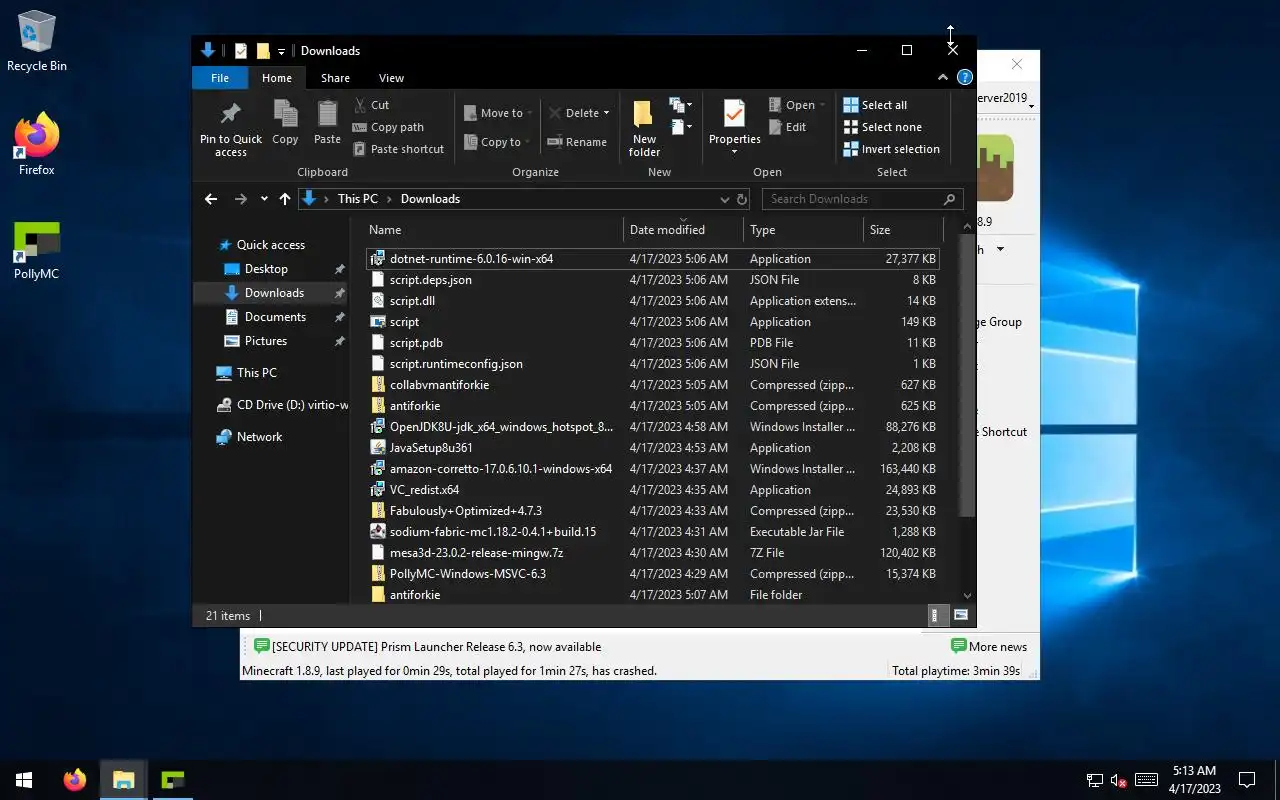Select the sodium-fabric jar file
1280x800 pixels.
[x=652, y=532]
